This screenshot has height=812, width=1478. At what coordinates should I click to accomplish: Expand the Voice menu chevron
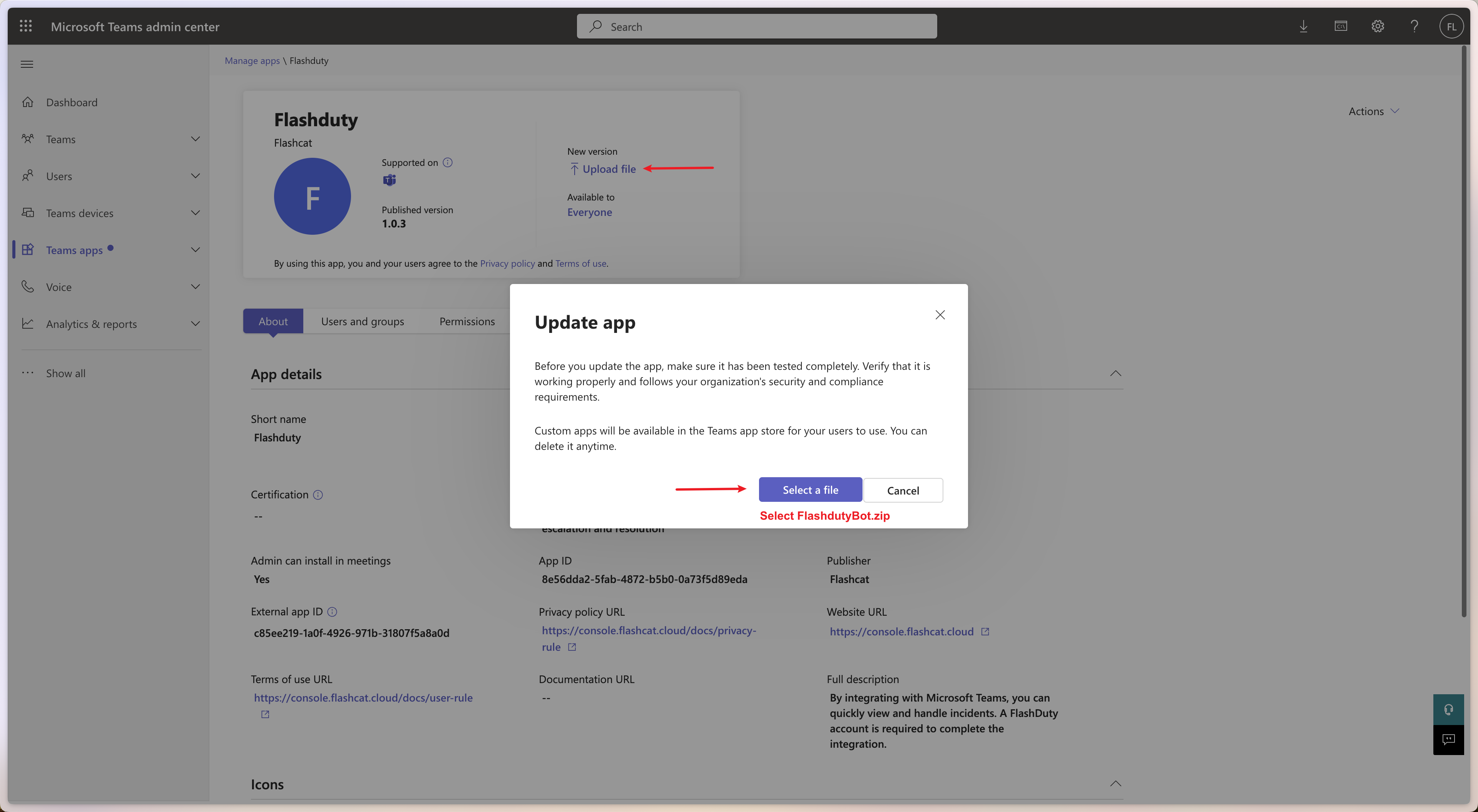click(x=196, y=286)
